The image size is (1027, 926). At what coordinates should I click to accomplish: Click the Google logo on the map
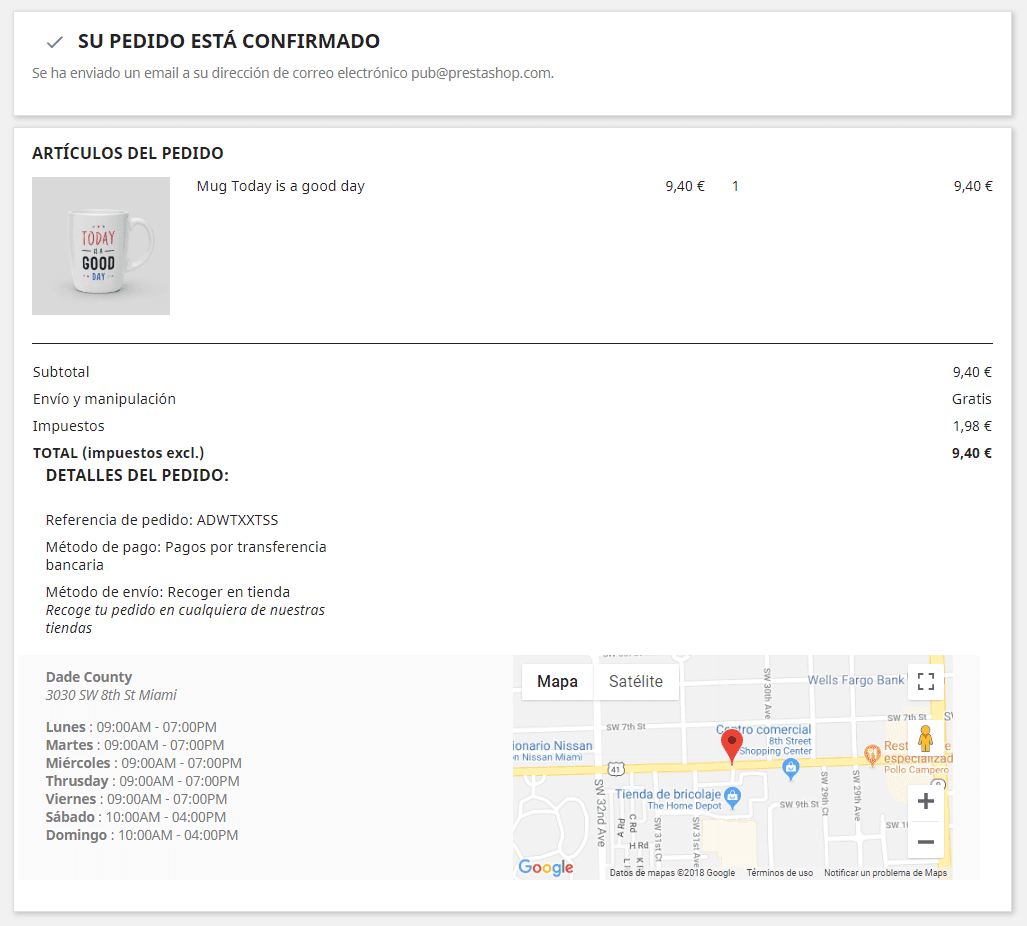coord(543,866)
